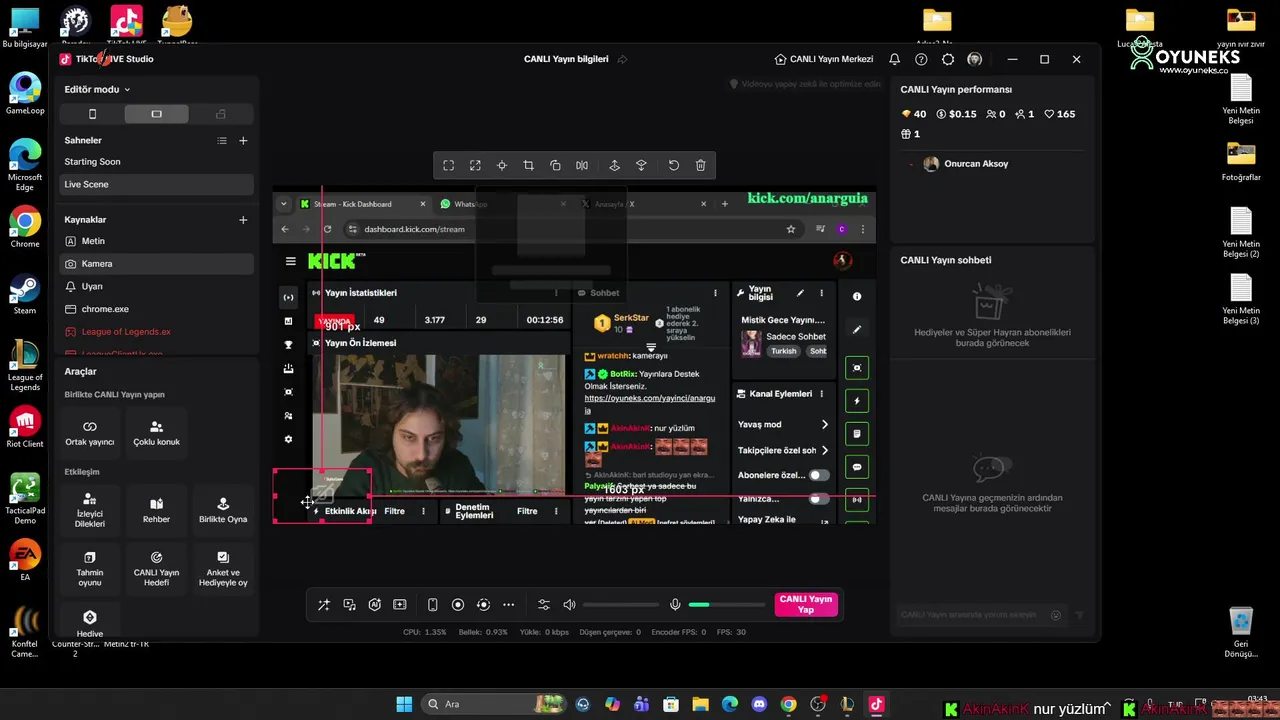Click the share arrow beside CANLI Yayın bilgileri
This screenshot has width=1280, height=720.
click(x=622, y=59)
